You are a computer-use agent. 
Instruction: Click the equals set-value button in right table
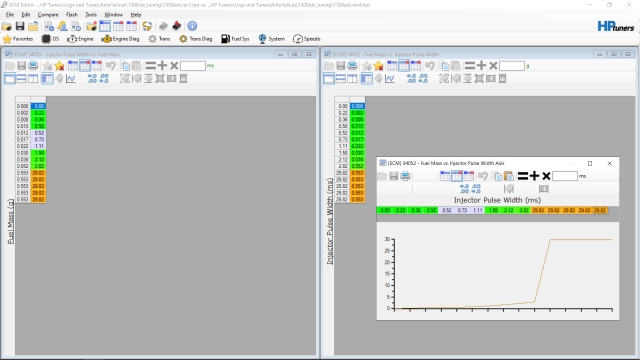470,66
